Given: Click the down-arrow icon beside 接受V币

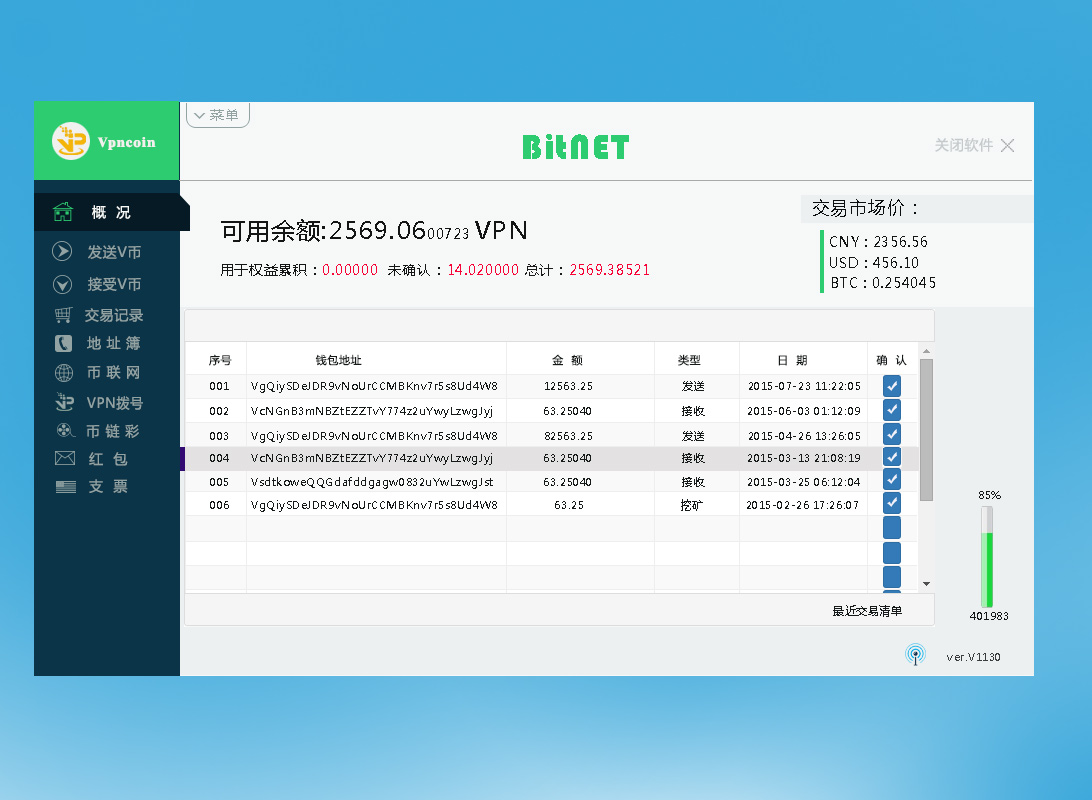Looking at the screenshot, I should tap(63, 284).
